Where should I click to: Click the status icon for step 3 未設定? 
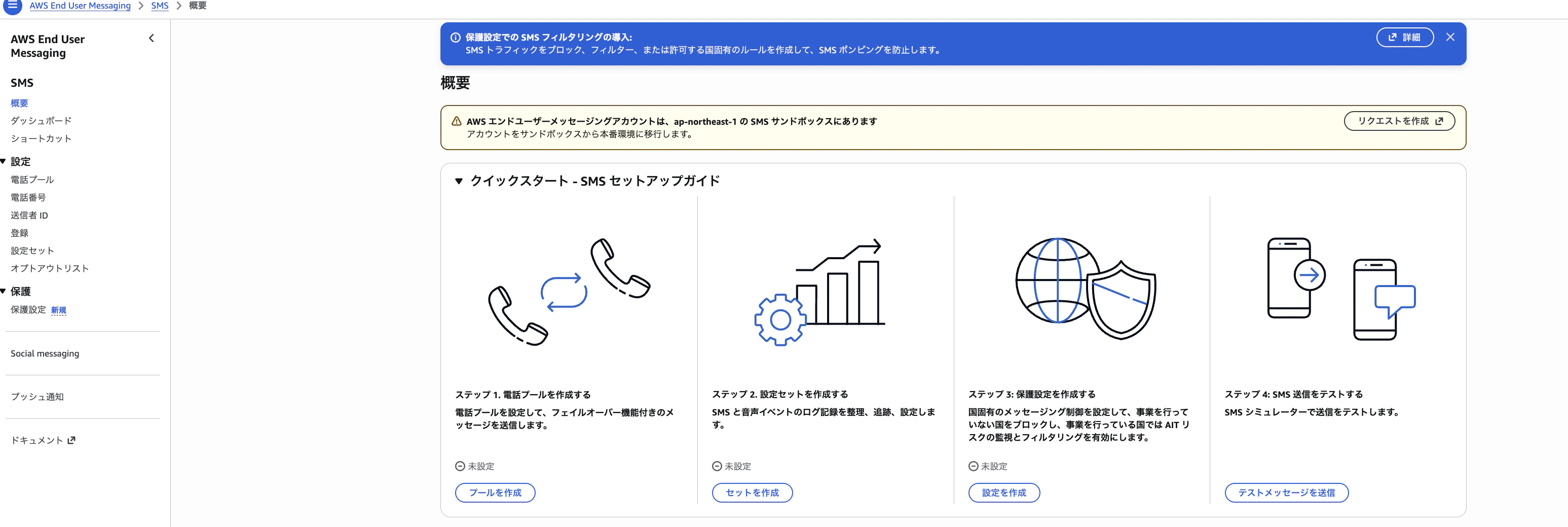[x=974, y=466]
